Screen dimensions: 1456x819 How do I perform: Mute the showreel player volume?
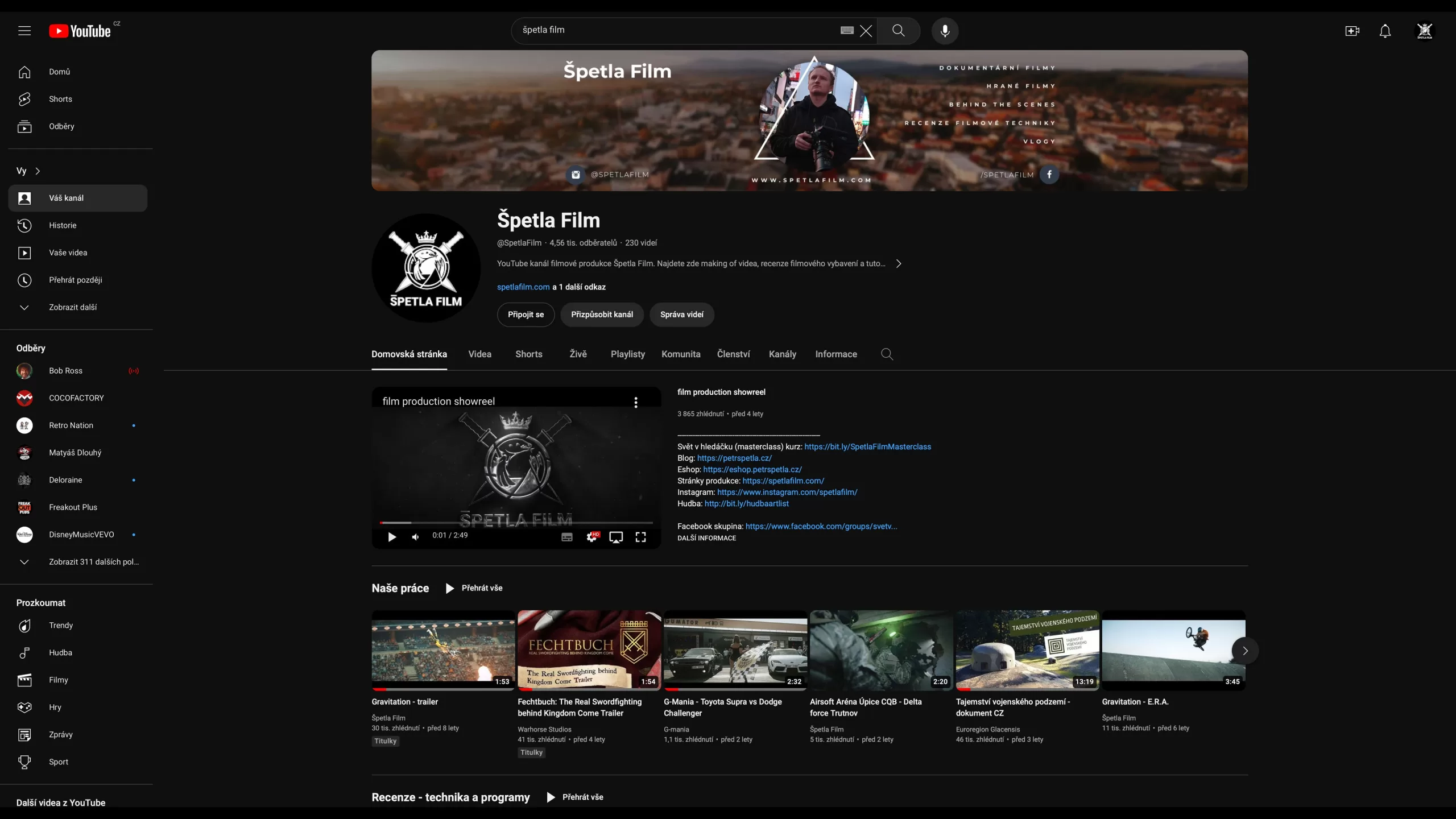(x=416, y=537)
